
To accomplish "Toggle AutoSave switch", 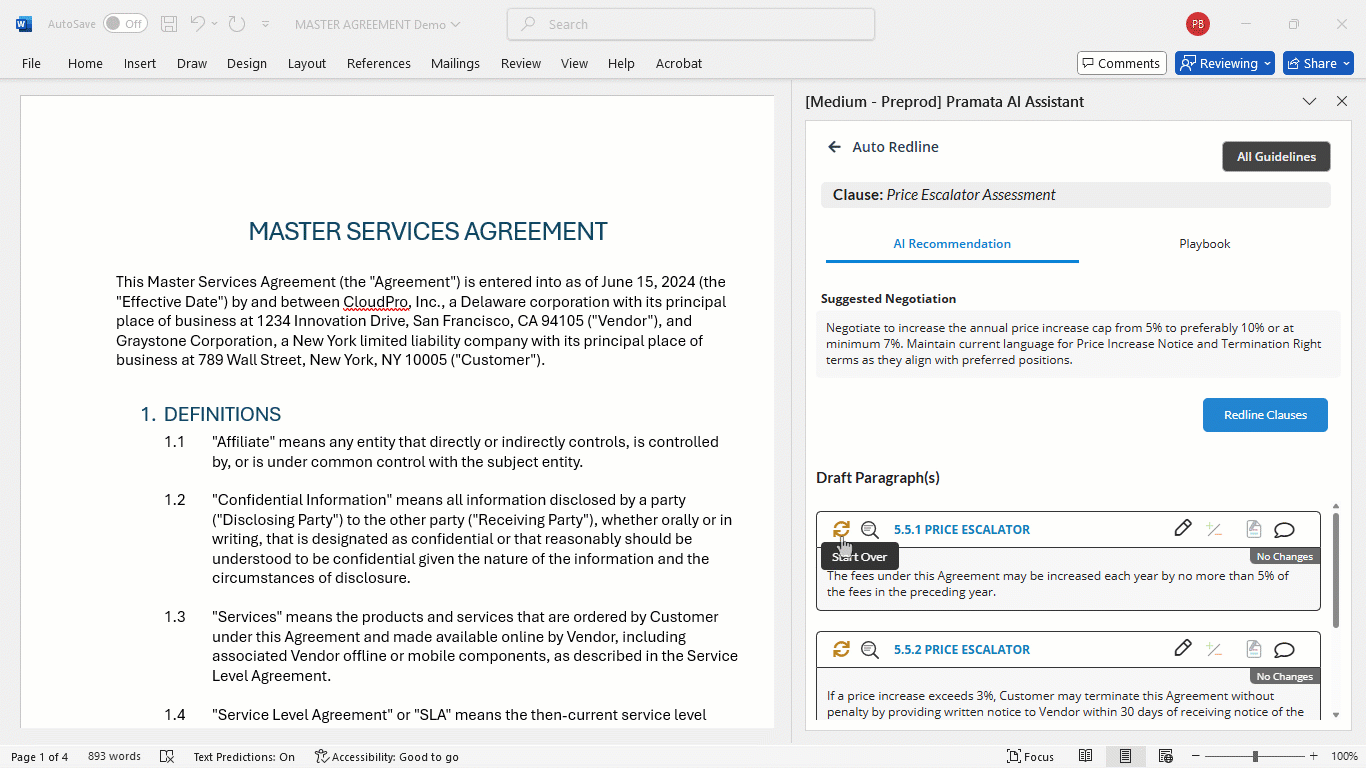I will [x=125, y=24].
